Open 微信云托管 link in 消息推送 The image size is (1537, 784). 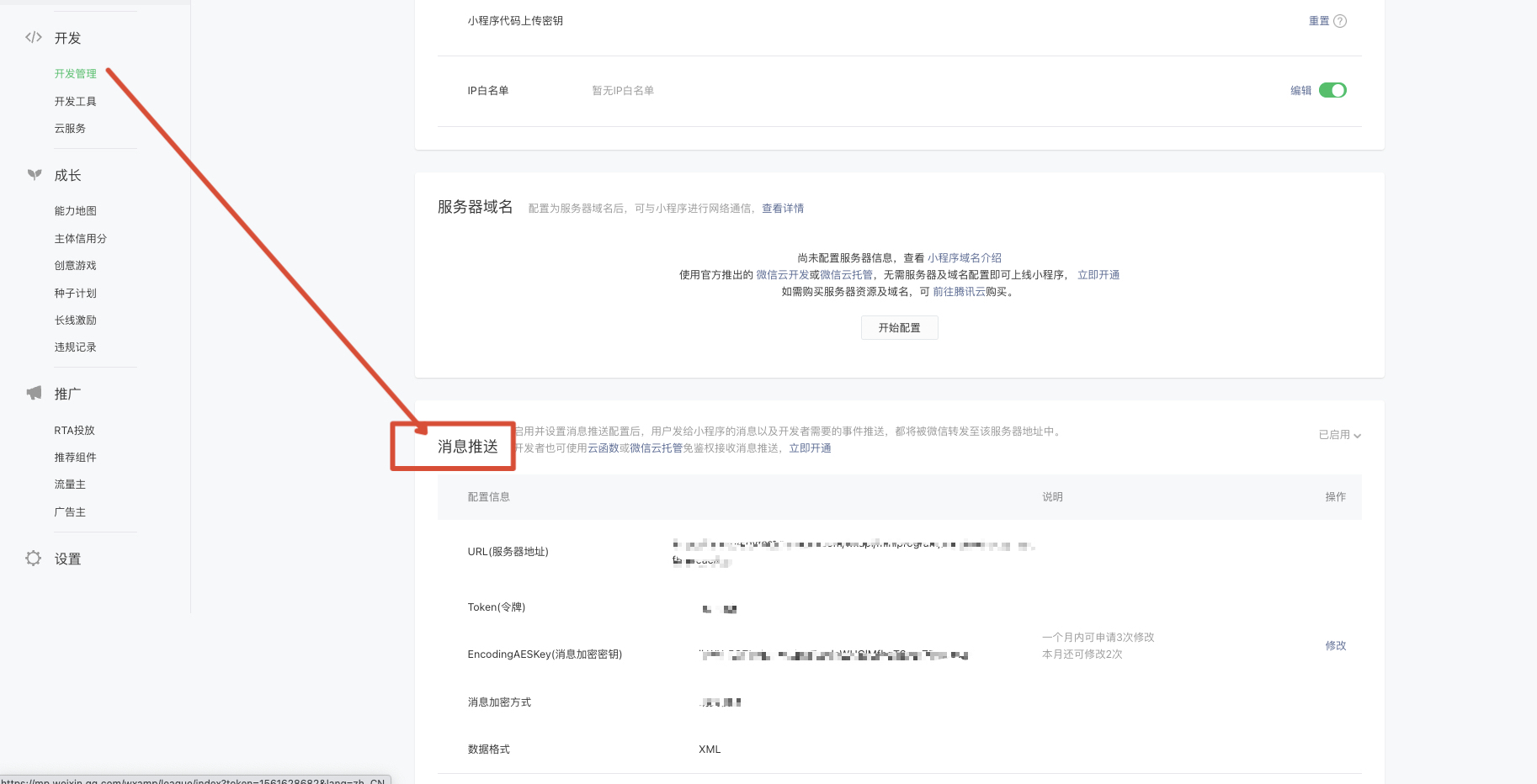point(656,448)
